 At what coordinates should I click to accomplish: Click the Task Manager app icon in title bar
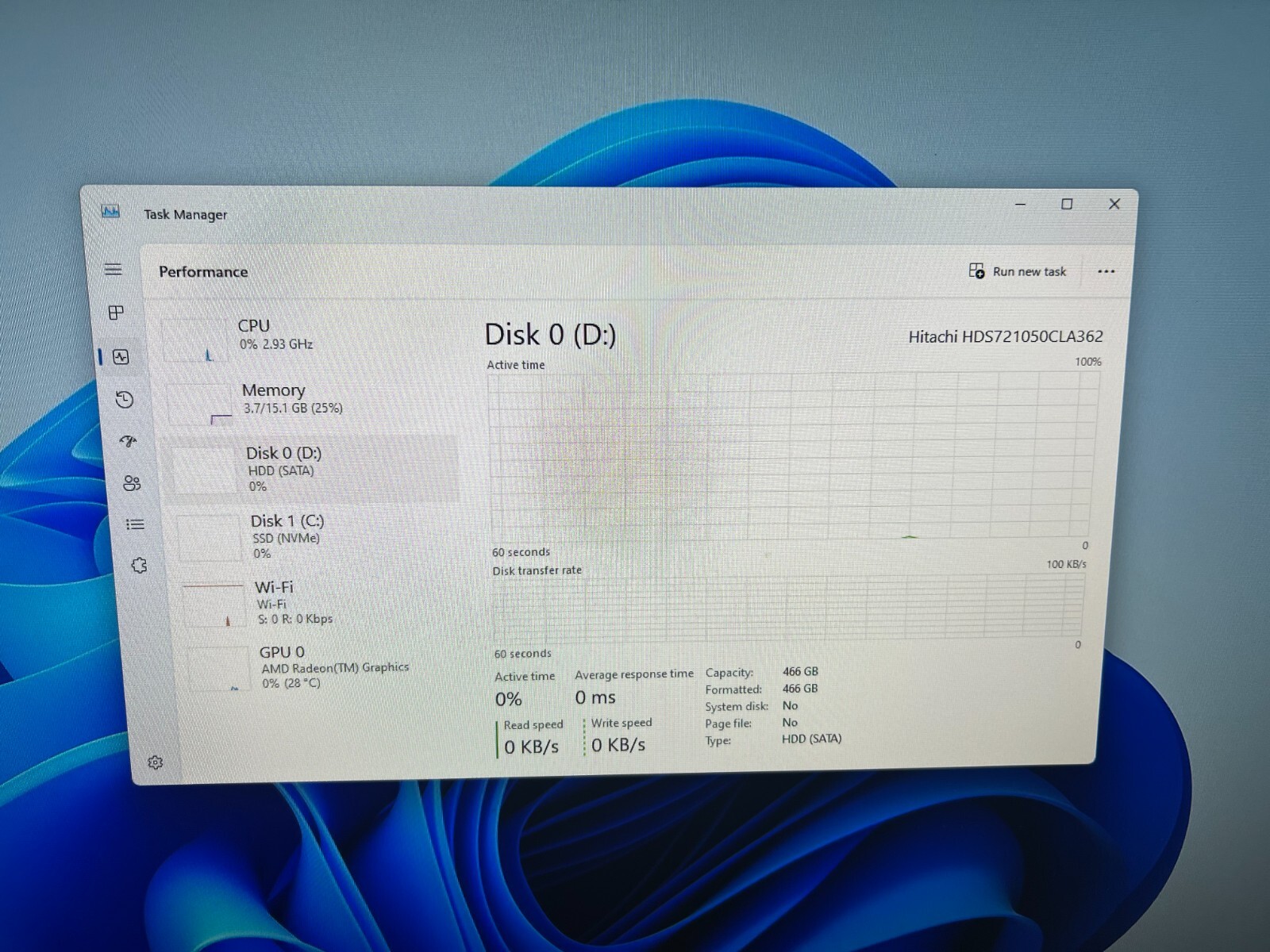point(110,211)
